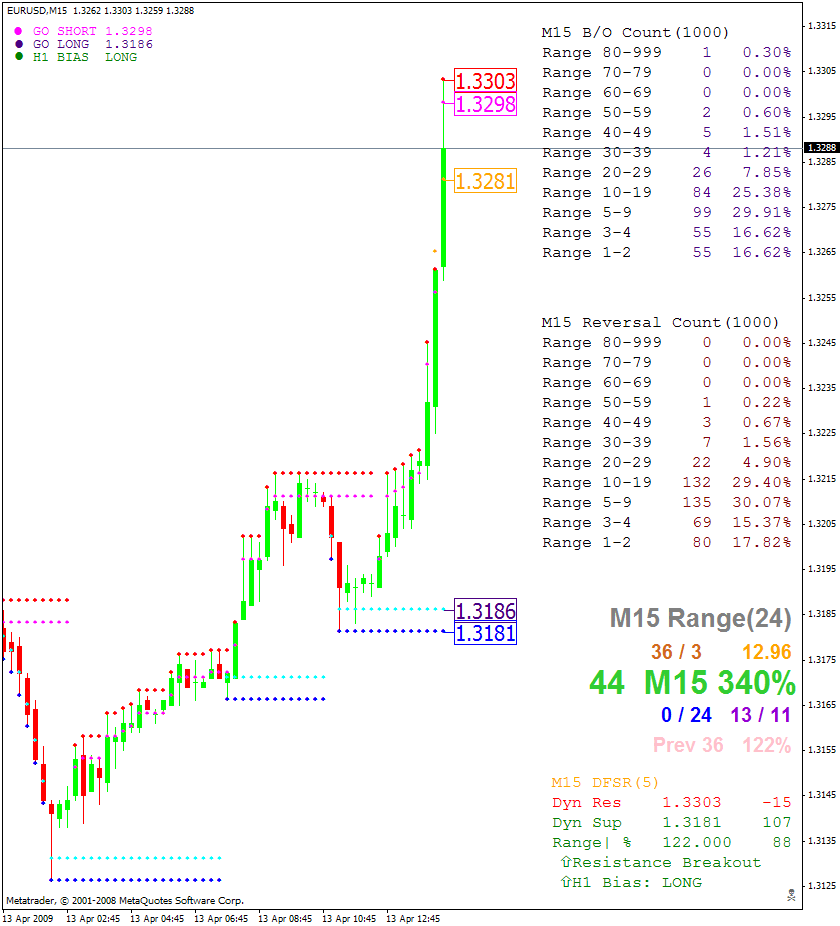Click B/O Range 10-19 row value 25.38%
The image size is (840, 926).
[761, 193]
